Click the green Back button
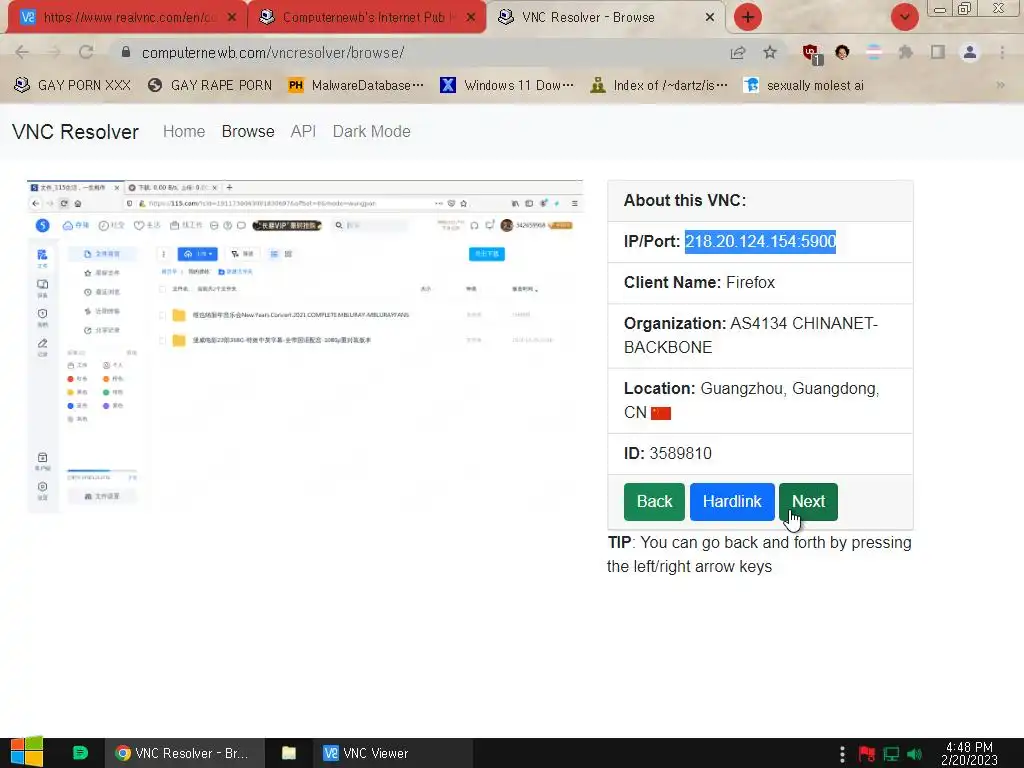Image resolution: width=1024 pixels, height=768 pixels. (654, 502)
